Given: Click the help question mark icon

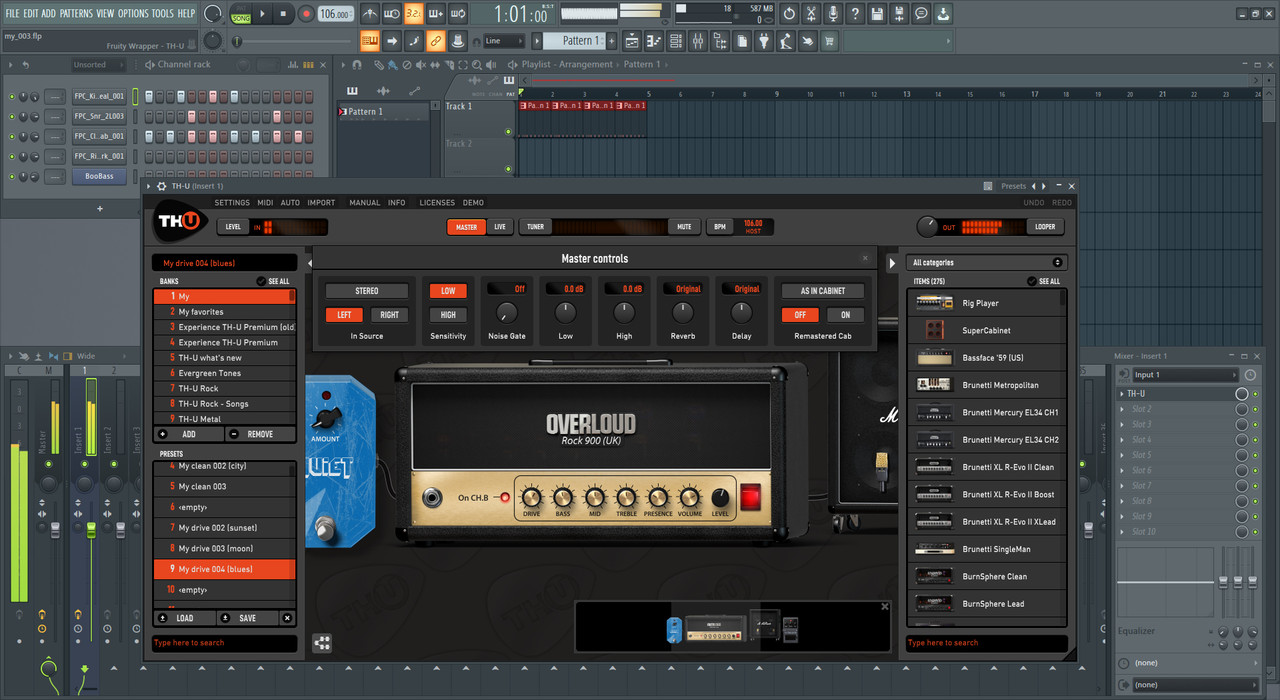Looking at the screenshot, I should 855,14.
